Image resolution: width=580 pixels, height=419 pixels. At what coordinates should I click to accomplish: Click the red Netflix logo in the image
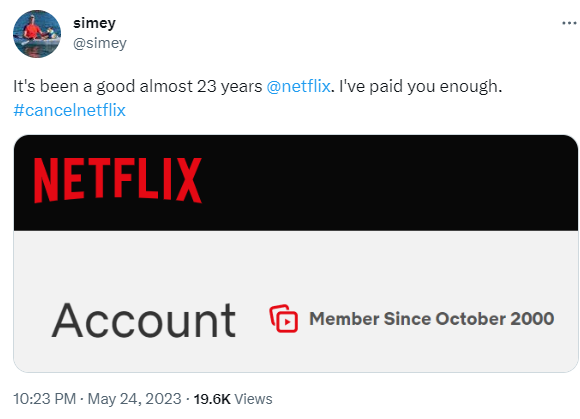coord(118,180)
